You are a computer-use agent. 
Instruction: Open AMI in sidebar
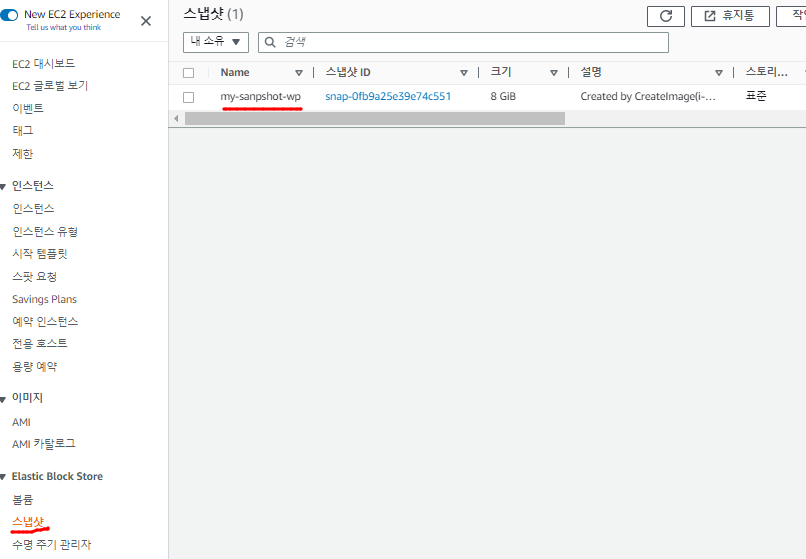(x=21, y=422)
